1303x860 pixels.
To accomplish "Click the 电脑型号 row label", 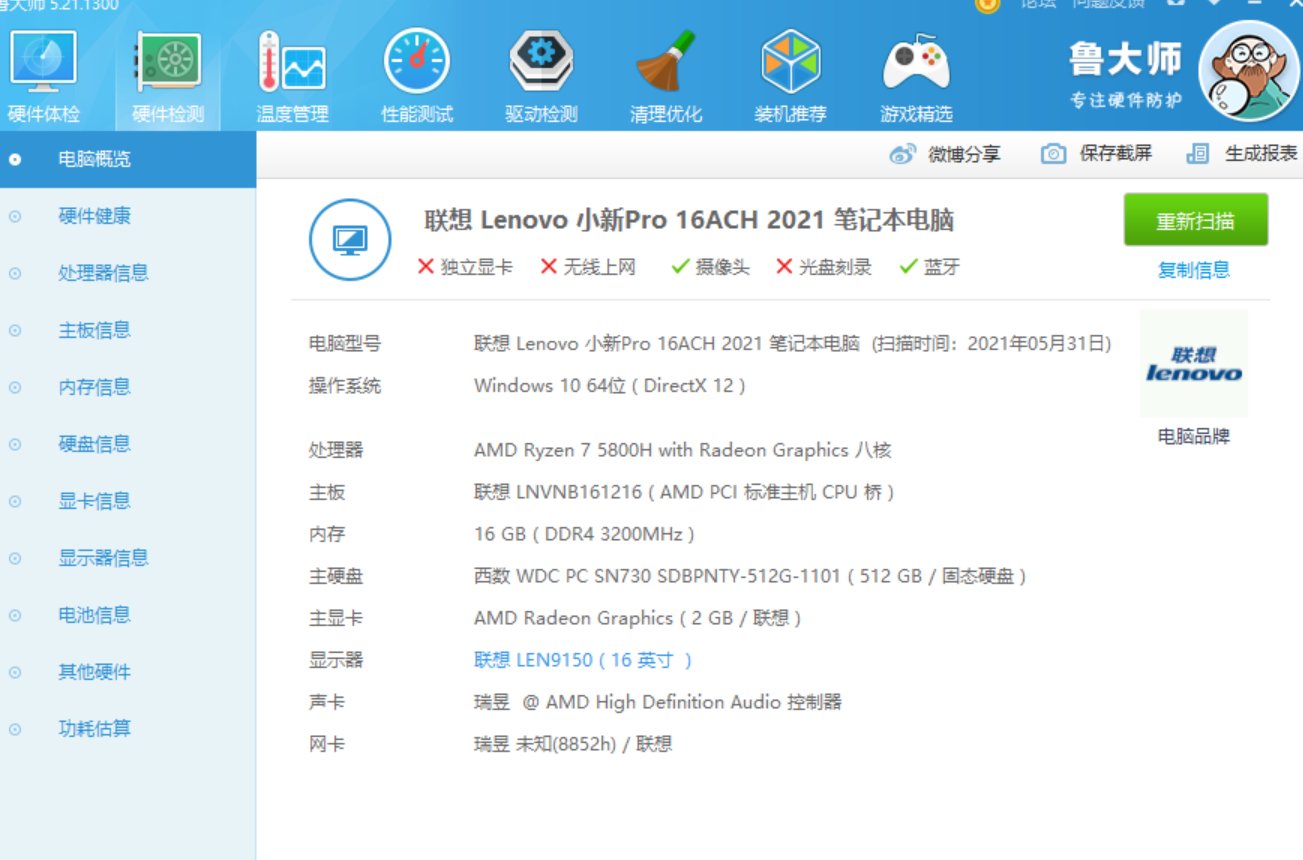I will (x=345, y=343).
